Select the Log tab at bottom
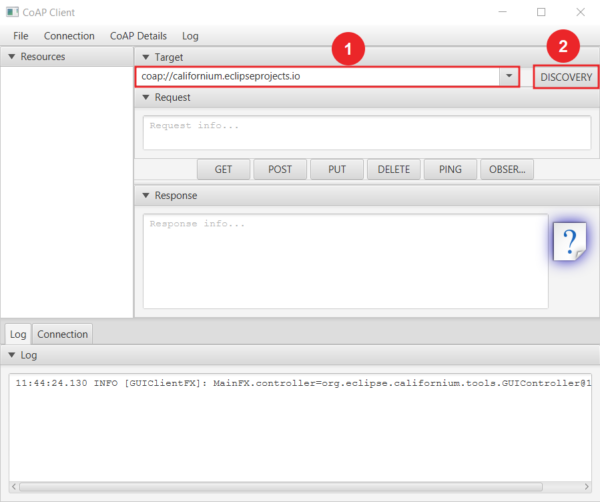The width and height of the screenshot is (600, 502). pyautogui.click(x=18, y=334)
